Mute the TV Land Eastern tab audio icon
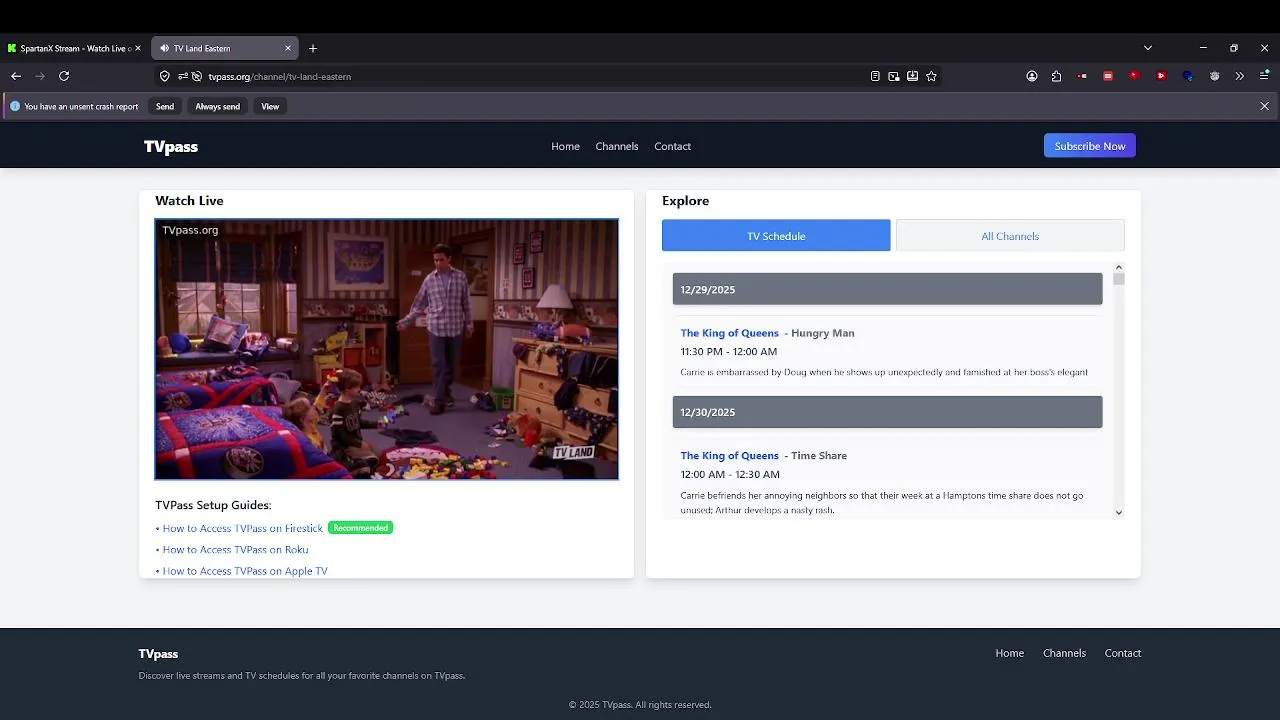Screen dimensions: 1280x720 (x=165, y=48)
